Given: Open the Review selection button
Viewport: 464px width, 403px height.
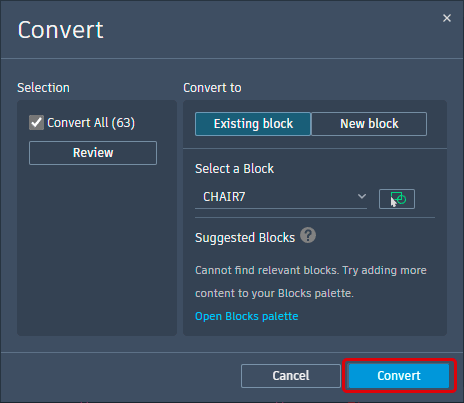Looking at the screenshot, I should tap(93, 153).
